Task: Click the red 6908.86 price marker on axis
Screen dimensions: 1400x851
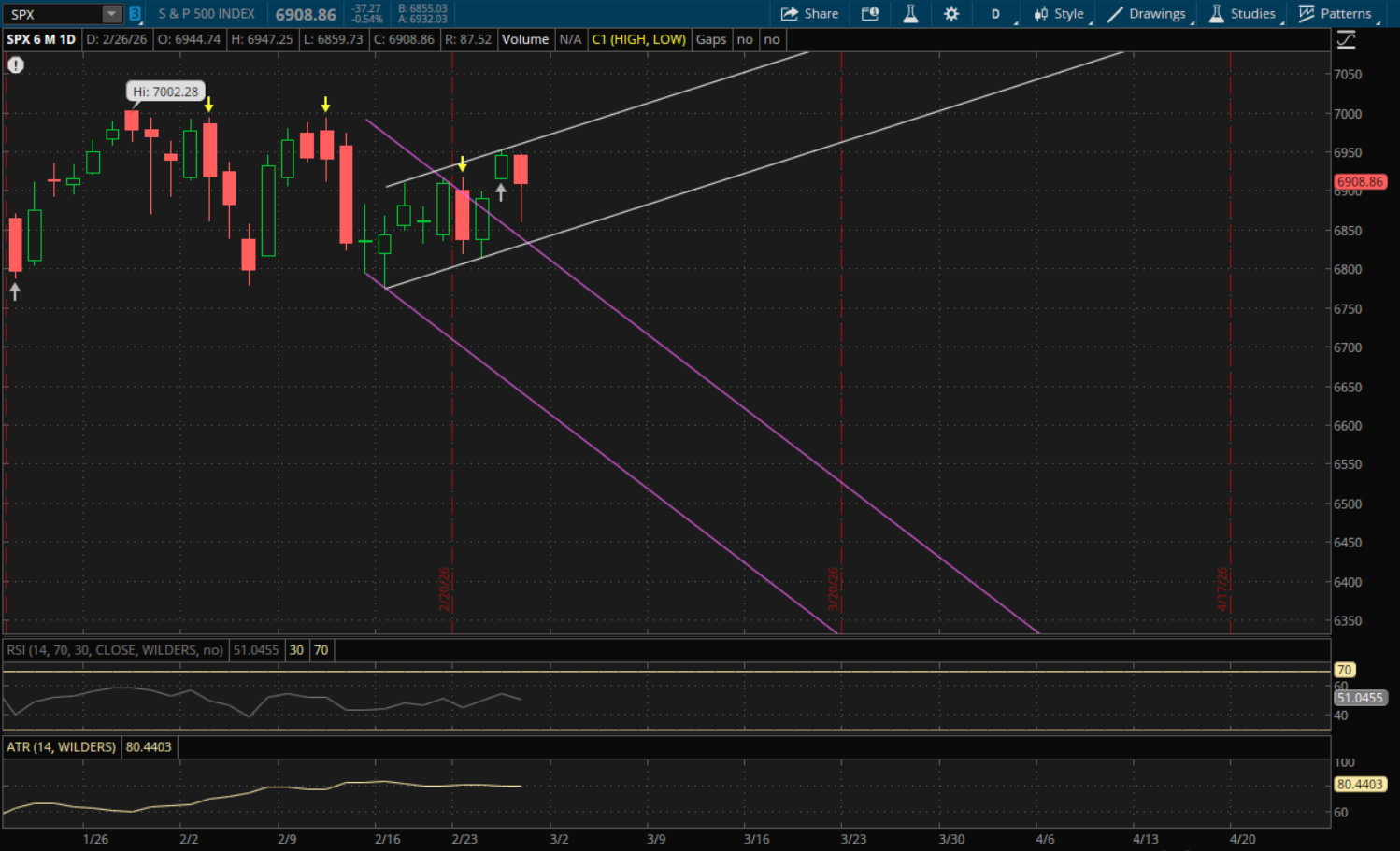Action: (1360, 182)
